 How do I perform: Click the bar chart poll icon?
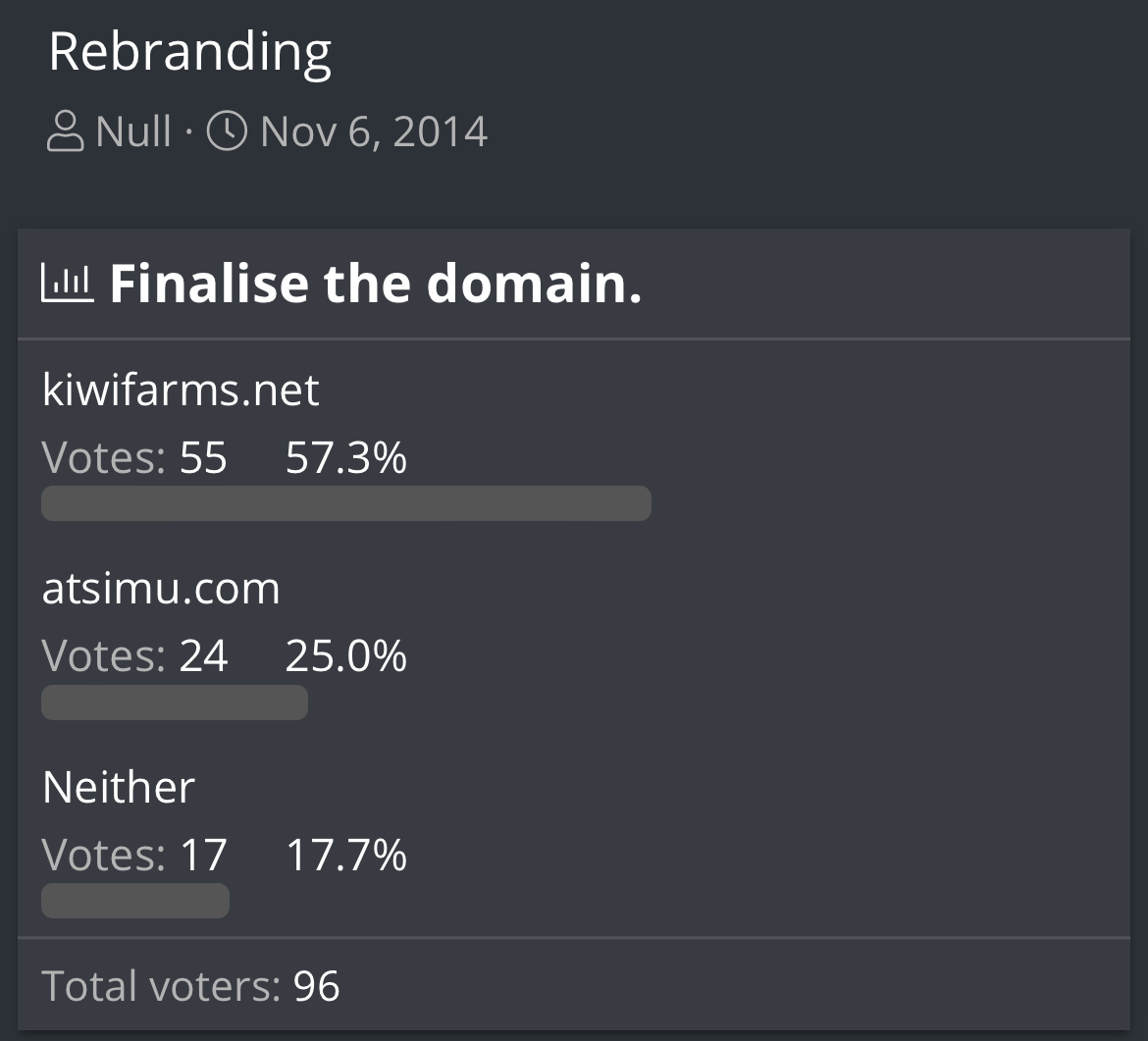(x=68, y=283)
